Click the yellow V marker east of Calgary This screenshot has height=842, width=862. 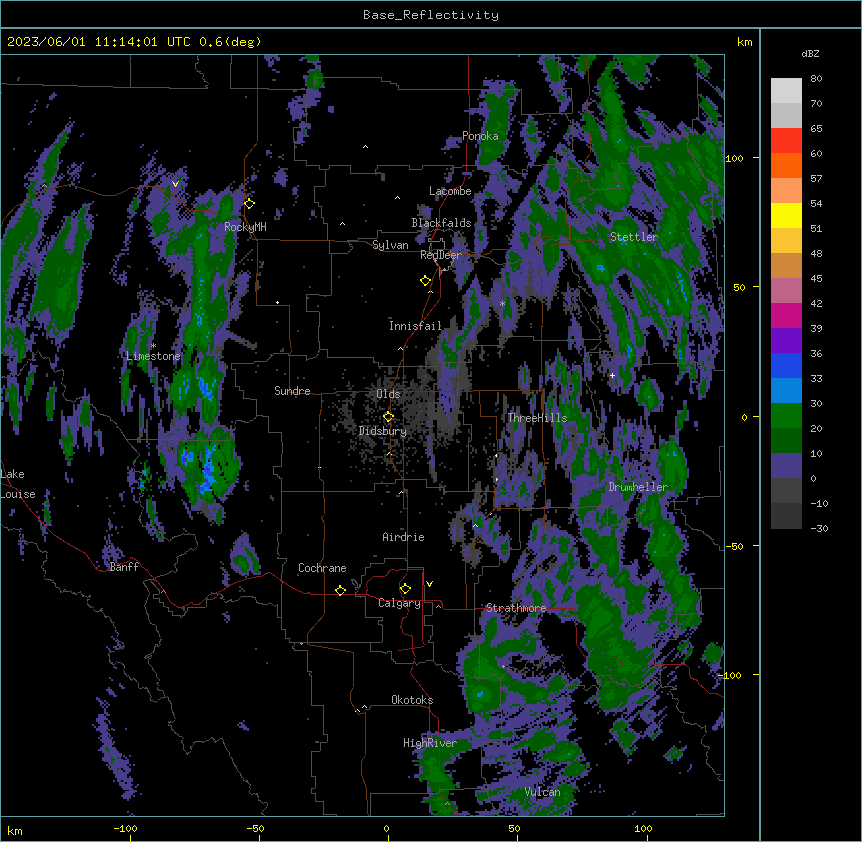tap(429, 584)
